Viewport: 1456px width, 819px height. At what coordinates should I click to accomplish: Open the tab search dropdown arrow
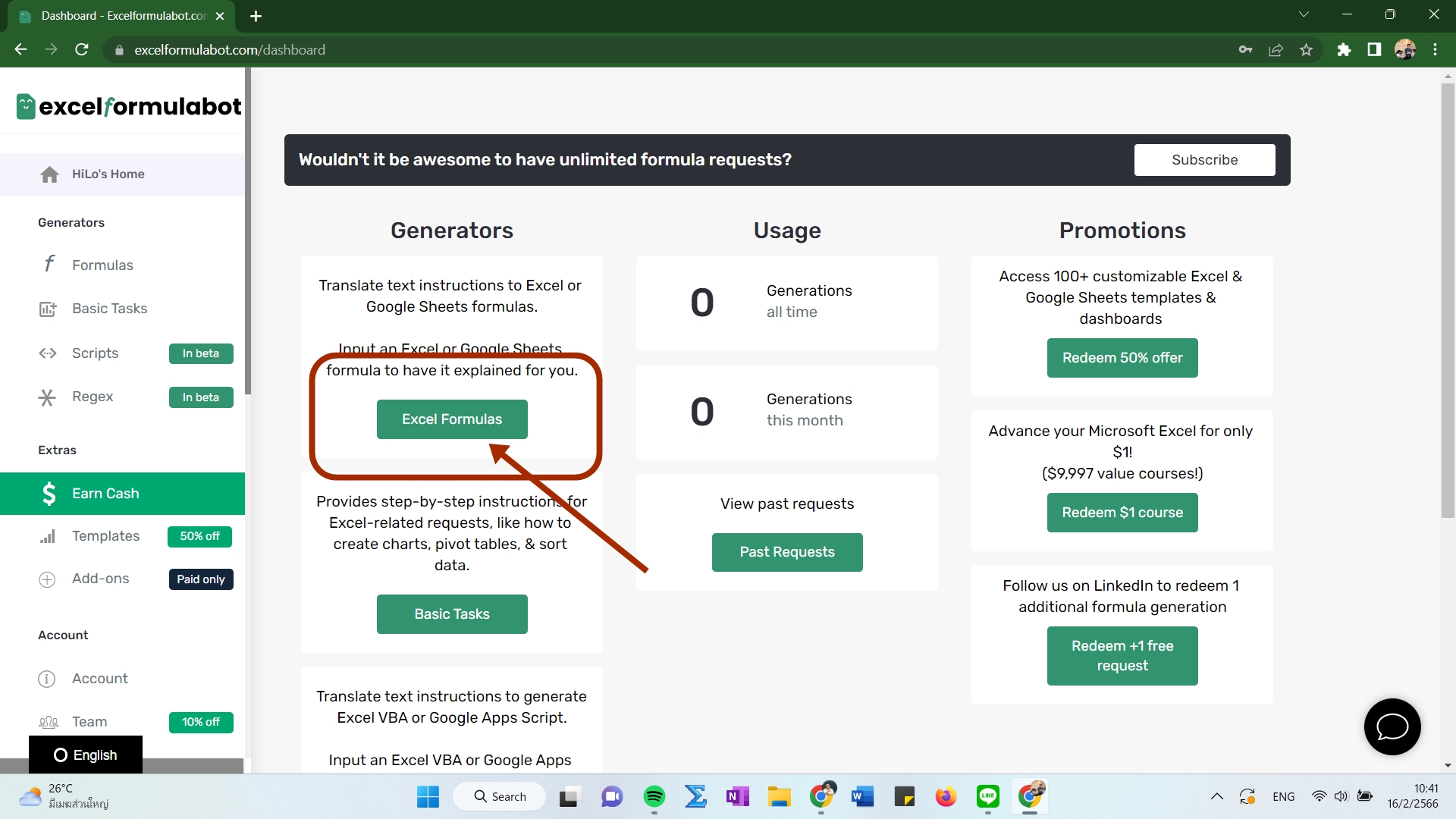click(1304, 14)
